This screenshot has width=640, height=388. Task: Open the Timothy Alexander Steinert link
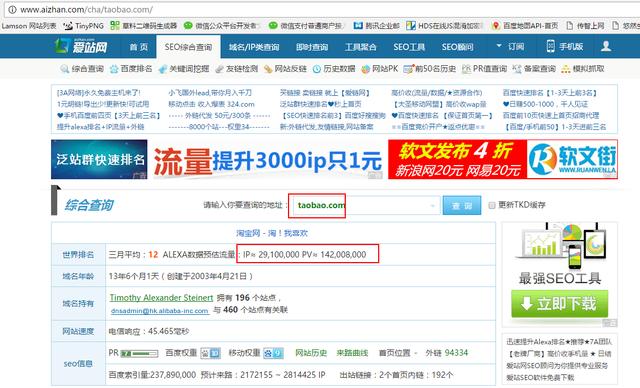[161, 297]
